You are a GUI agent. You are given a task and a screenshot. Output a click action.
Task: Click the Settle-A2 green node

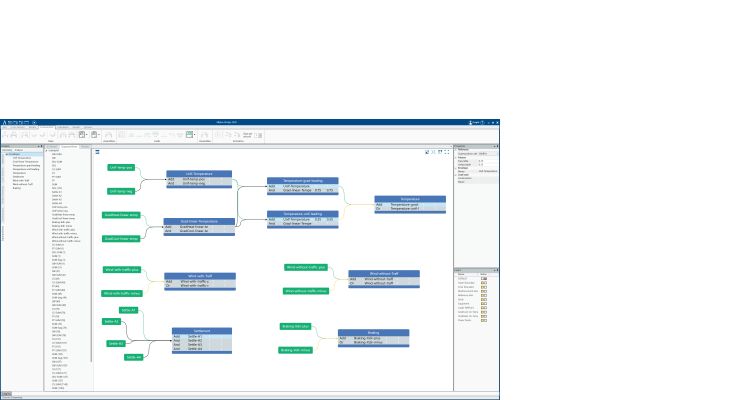pyautogui.click(x=111, y=322)
